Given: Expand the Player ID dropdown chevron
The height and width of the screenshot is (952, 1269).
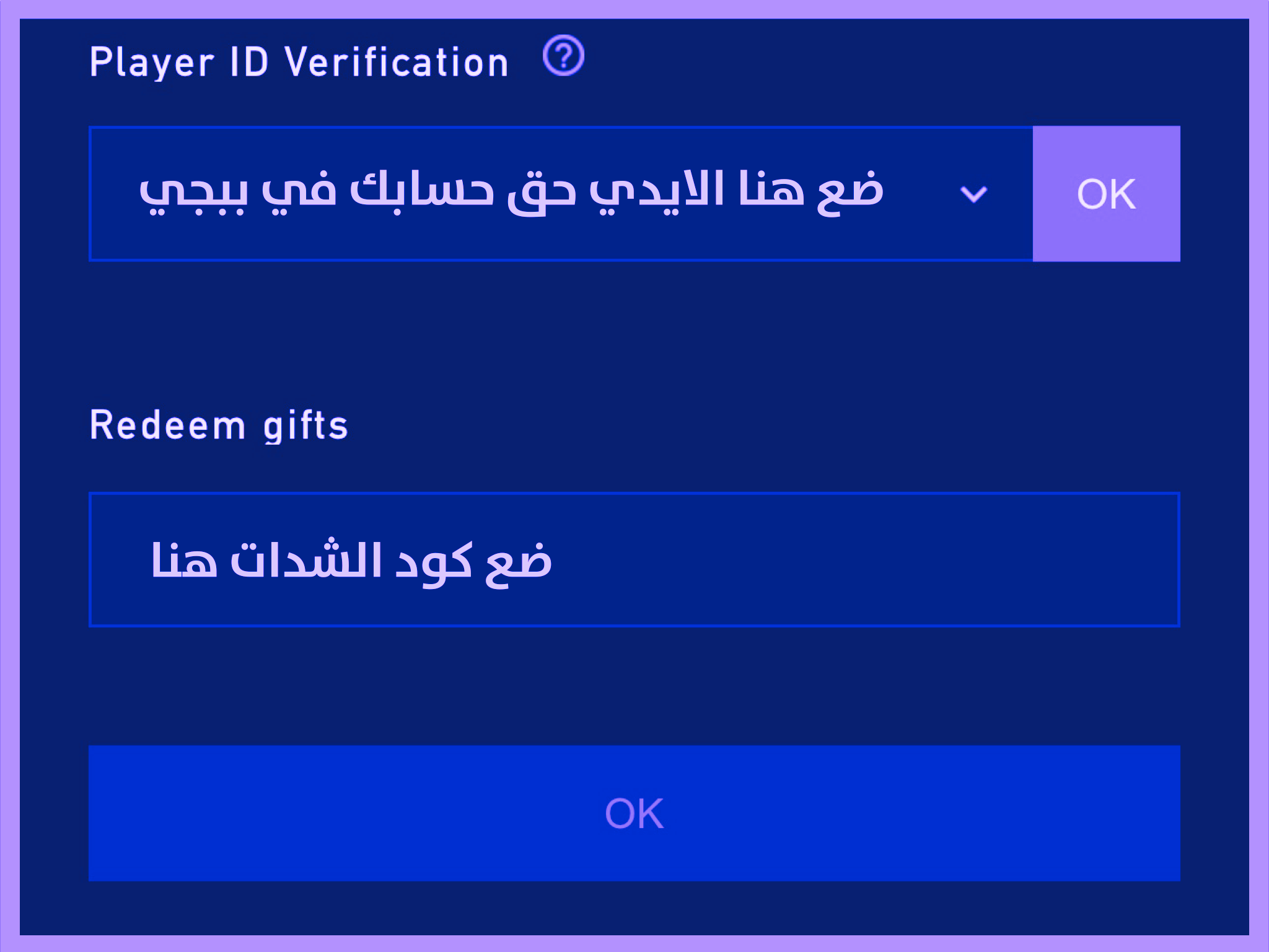Looking at the screenshot, I should (x=973, y=194).
